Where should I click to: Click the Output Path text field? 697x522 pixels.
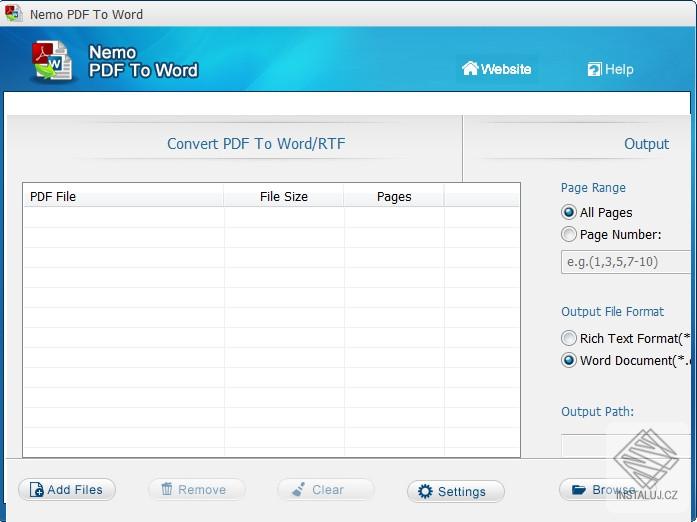click(626, 446)
